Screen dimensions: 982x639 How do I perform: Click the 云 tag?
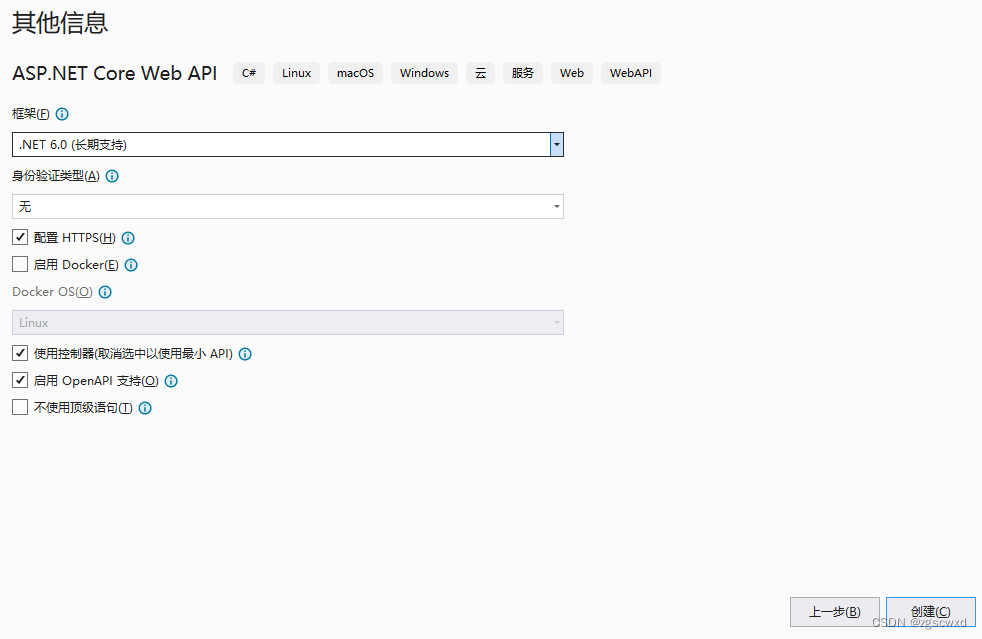(x=480, y=73)
